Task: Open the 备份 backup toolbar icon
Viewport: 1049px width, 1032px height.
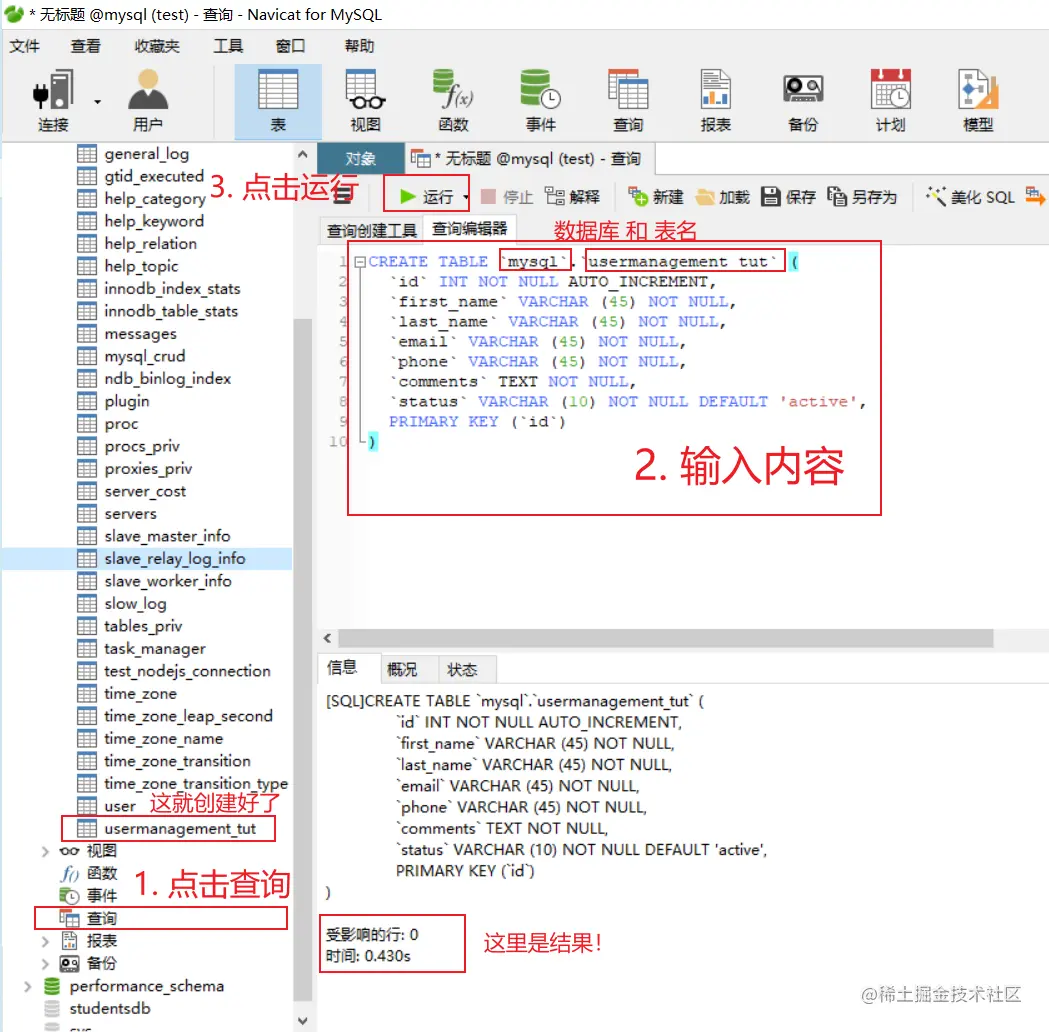Action: coord(803,100)
